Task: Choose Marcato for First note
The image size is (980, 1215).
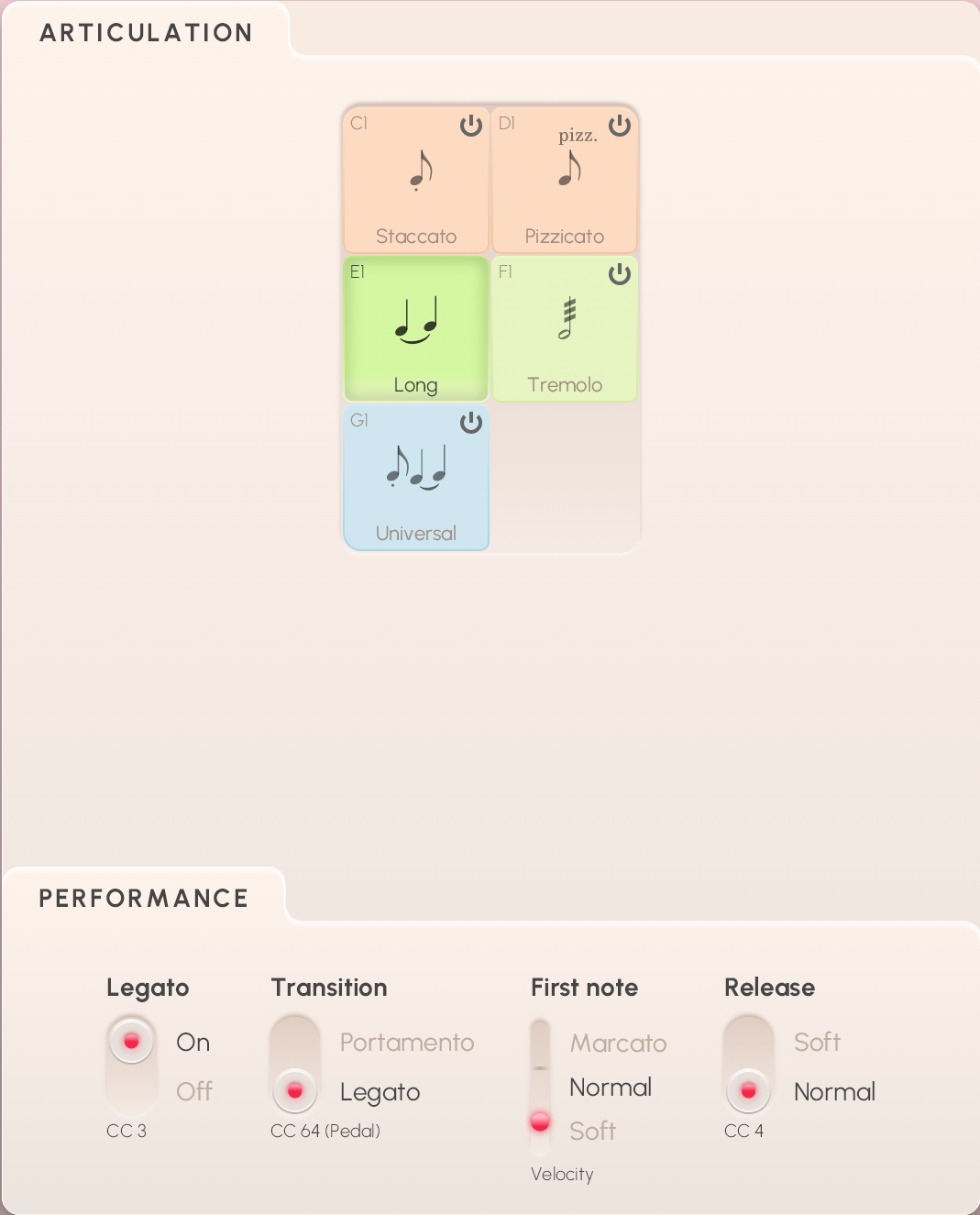Action: (618, 1044)
